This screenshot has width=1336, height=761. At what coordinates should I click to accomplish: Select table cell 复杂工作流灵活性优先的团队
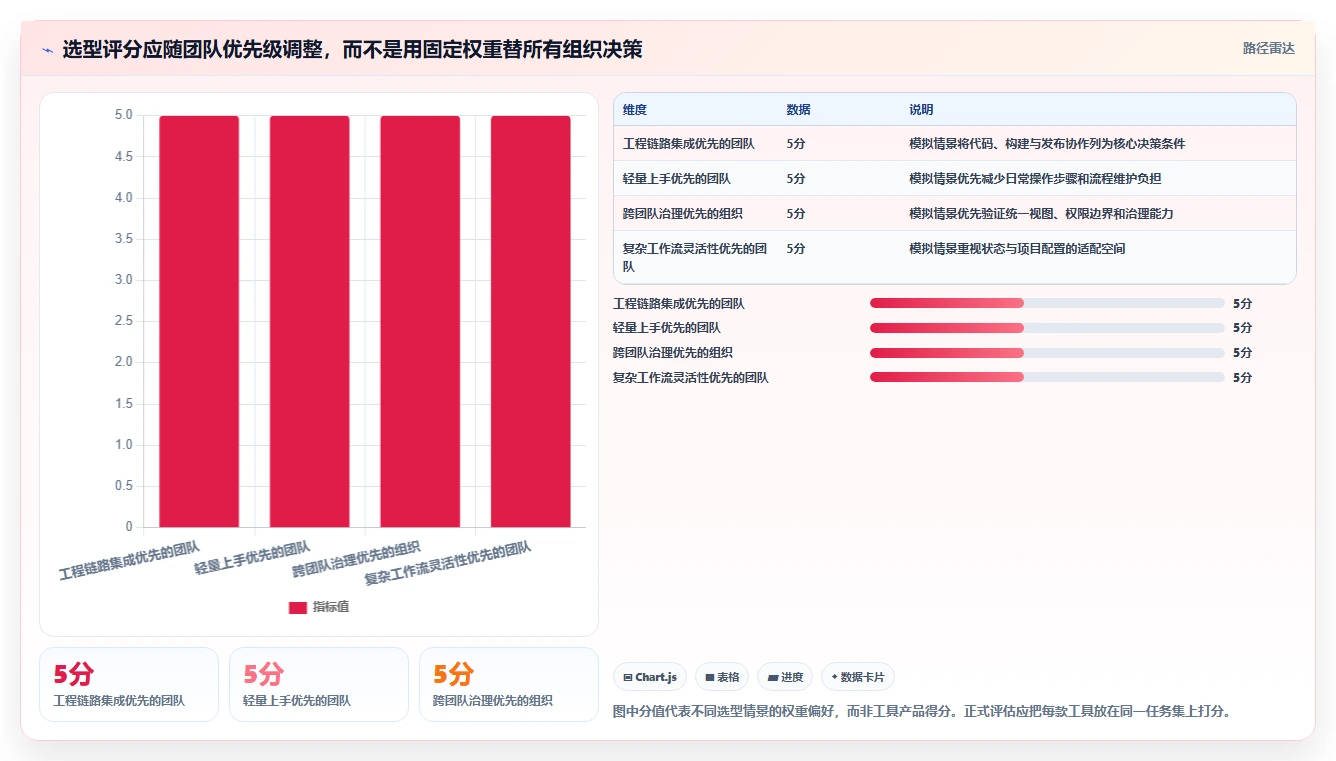(695, 257)
